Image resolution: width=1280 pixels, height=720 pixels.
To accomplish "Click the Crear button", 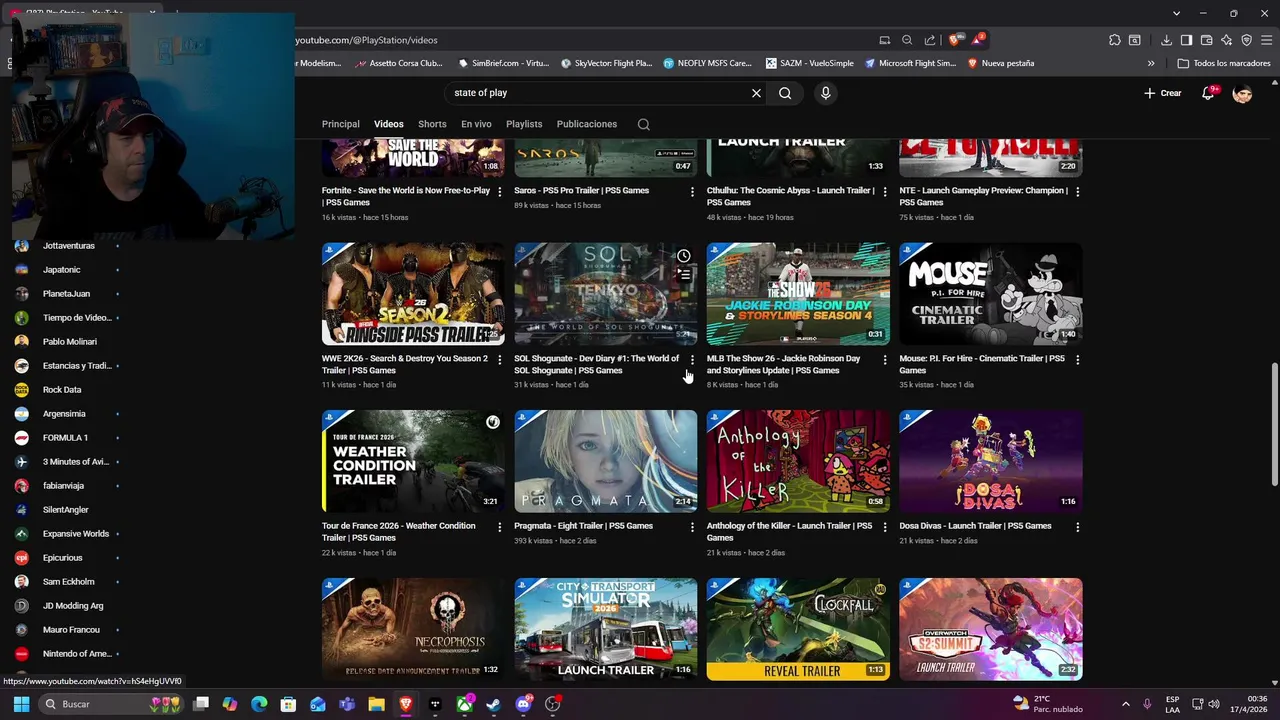I will click(x=1163, y=93).
